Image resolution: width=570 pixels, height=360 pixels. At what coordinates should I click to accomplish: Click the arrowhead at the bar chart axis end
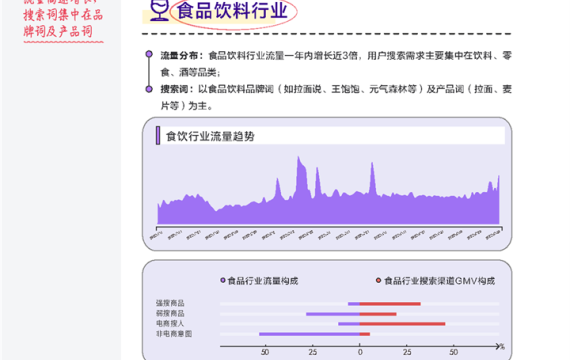click(498, 346)
